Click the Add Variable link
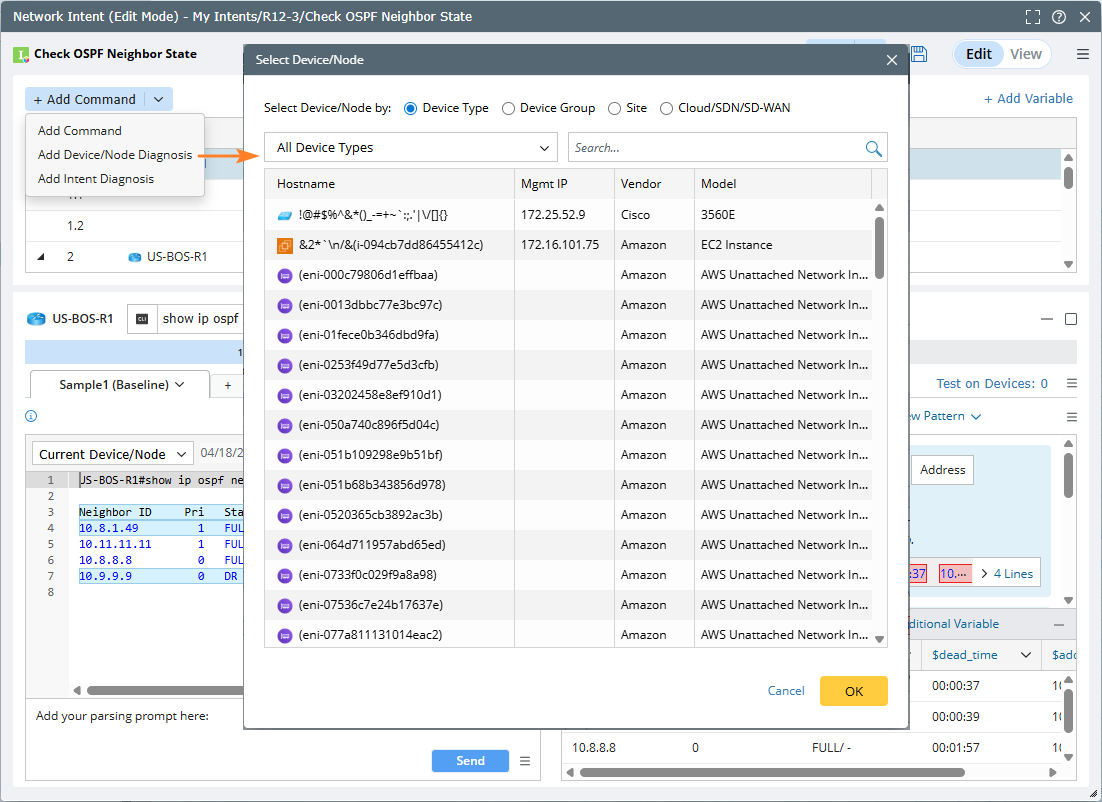The height and width of the screenshot is (802, 1102). [x=1028, y=98]
